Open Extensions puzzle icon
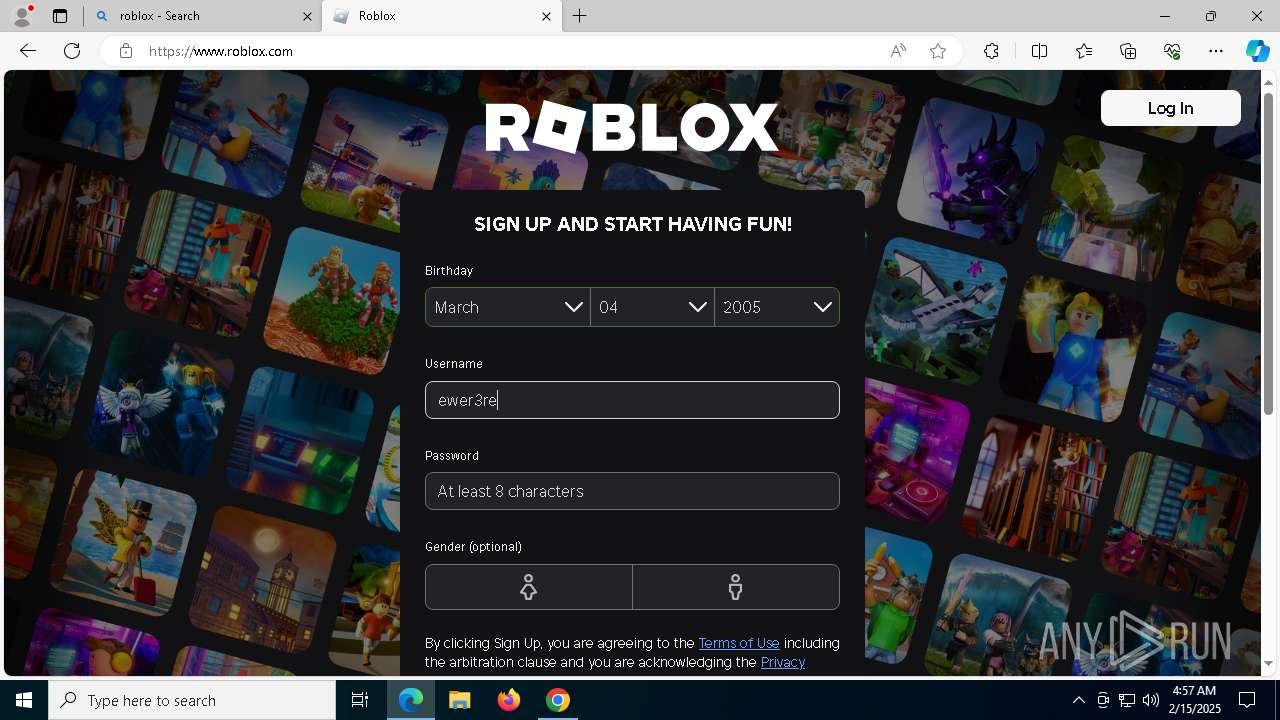 click(991, 51)
